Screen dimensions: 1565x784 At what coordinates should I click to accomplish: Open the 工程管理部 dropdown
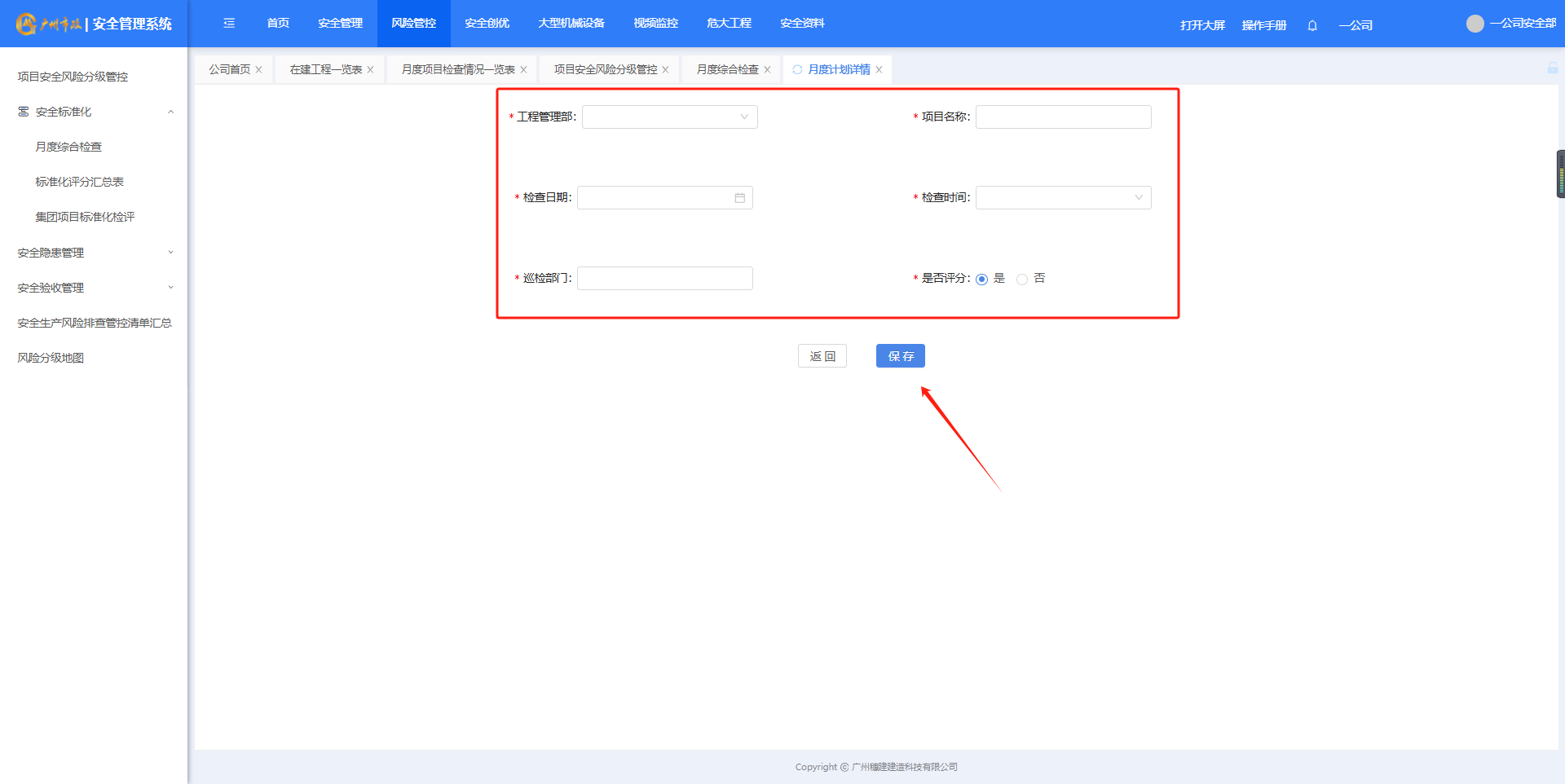pyautogui.click(x=669, y=117)
